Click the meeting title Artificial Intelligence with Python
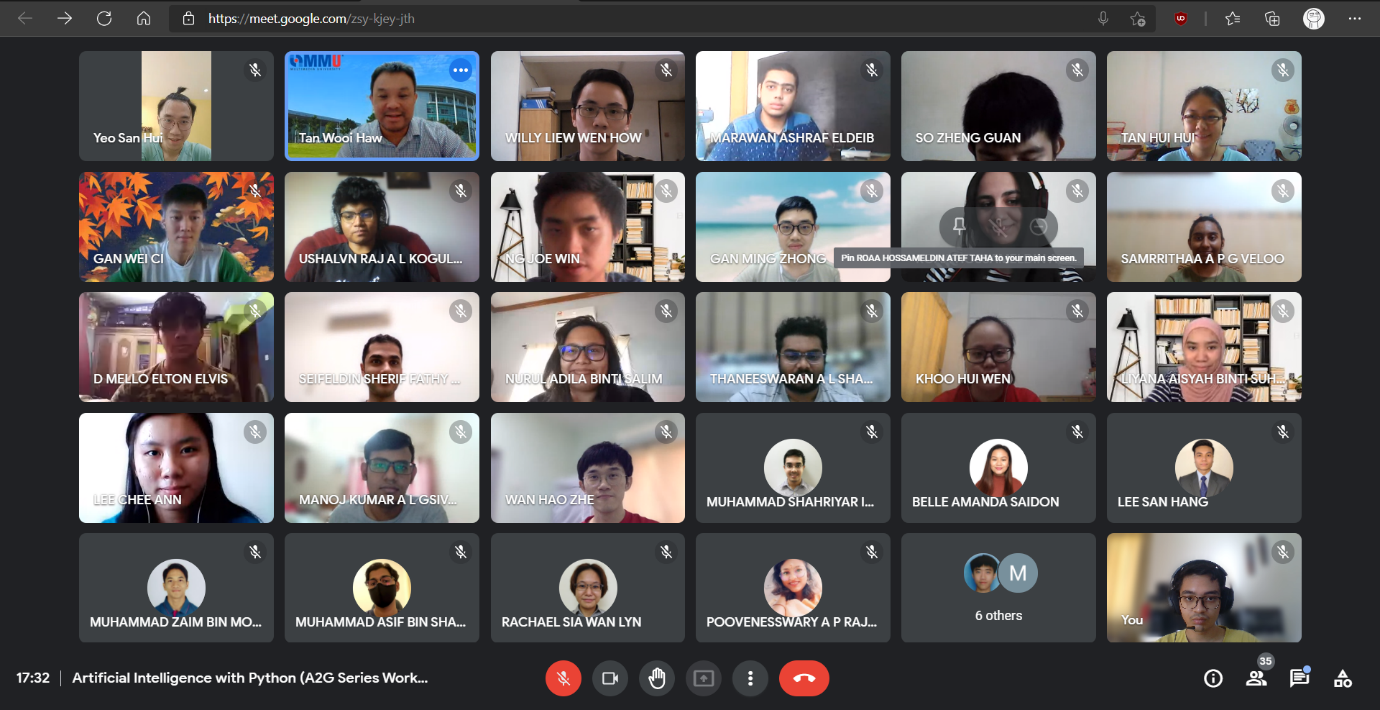This screenshot has width=1380, height=710. coord(250,678)
